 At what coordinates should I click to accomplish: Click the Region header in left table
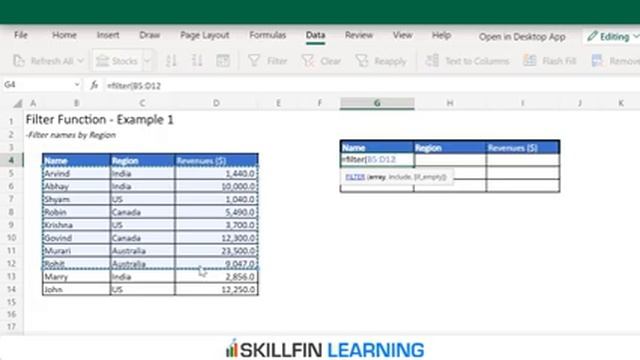pos(142,161)
